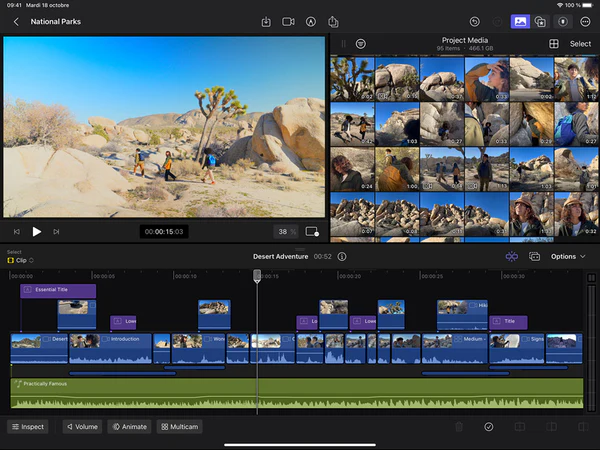Image resolution: width=600 pixels, height=450 pixels.
Task: Open the camera recording icon
Action: tap(289, 21)
